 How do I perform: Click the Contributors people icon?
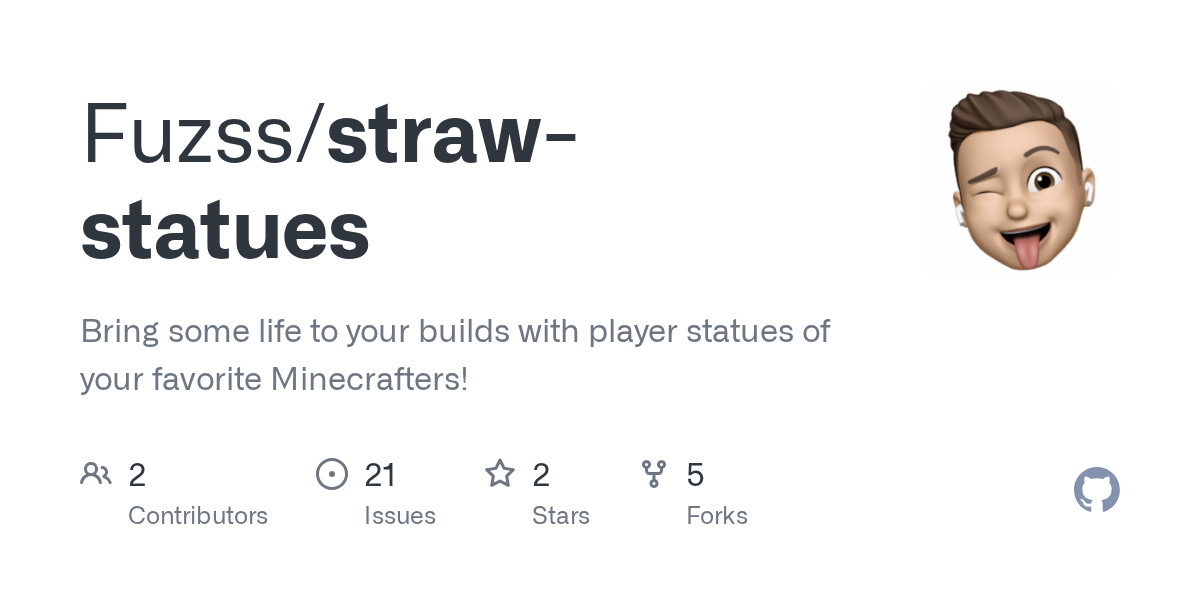[x=96, y=473]
